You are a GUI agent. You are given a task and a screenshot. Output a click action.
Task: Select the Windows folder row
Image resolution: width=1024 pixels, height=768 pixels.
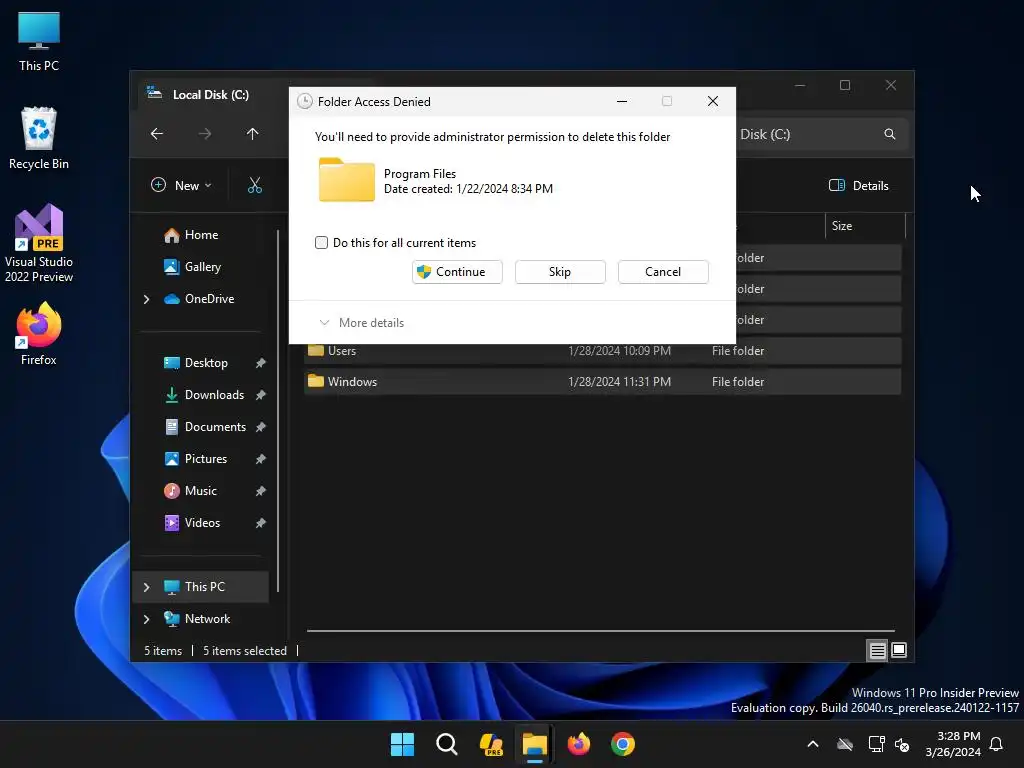pyautogui.click(x=602, y=382)
